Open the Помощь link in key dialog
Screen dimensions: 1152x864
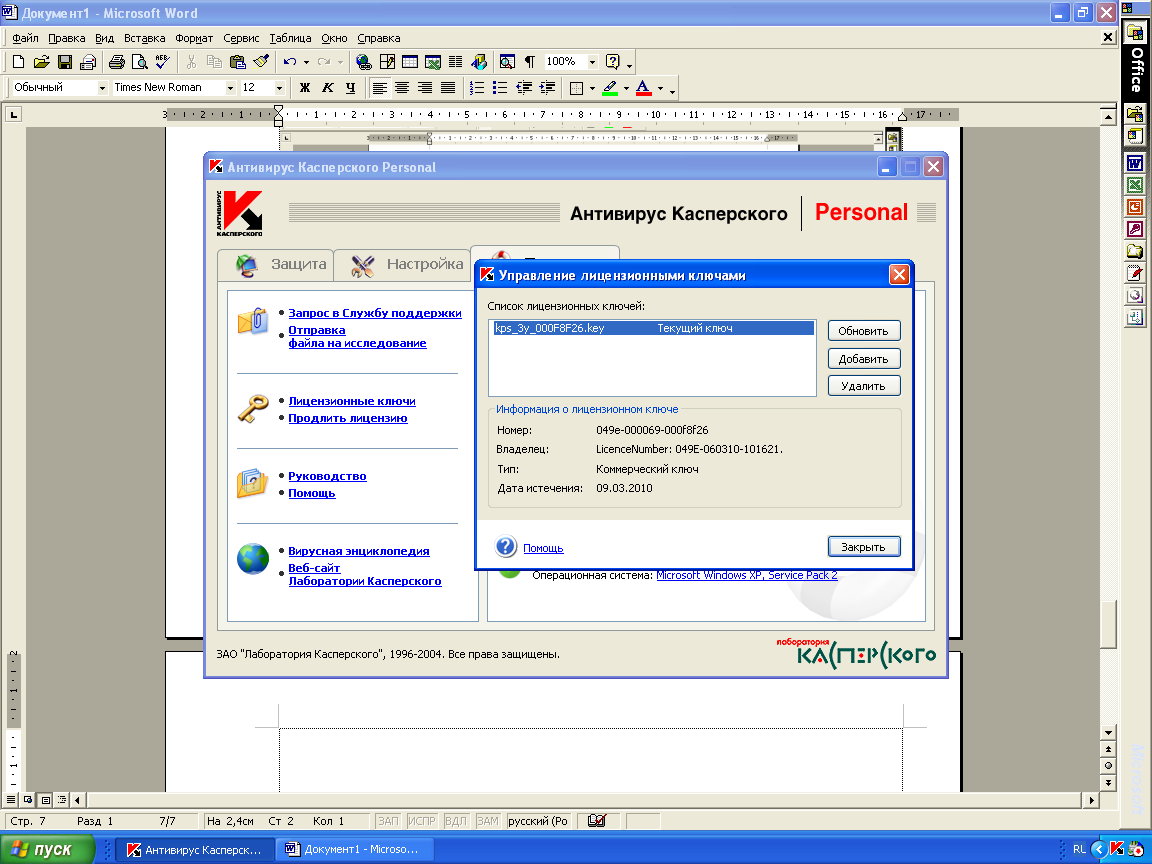click(x=543, y=548)
